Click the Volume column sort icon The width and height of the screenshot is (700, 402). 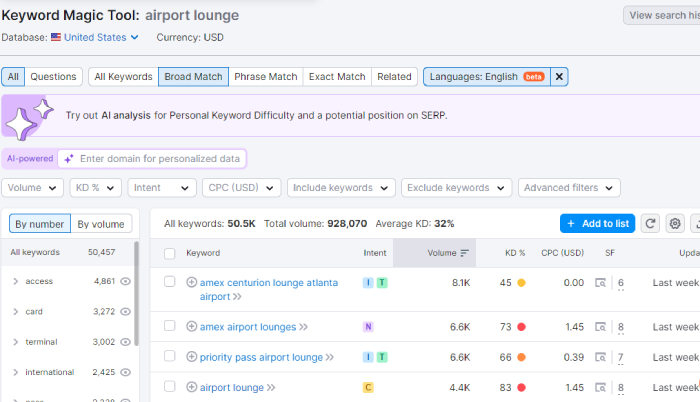coord(465,254)
